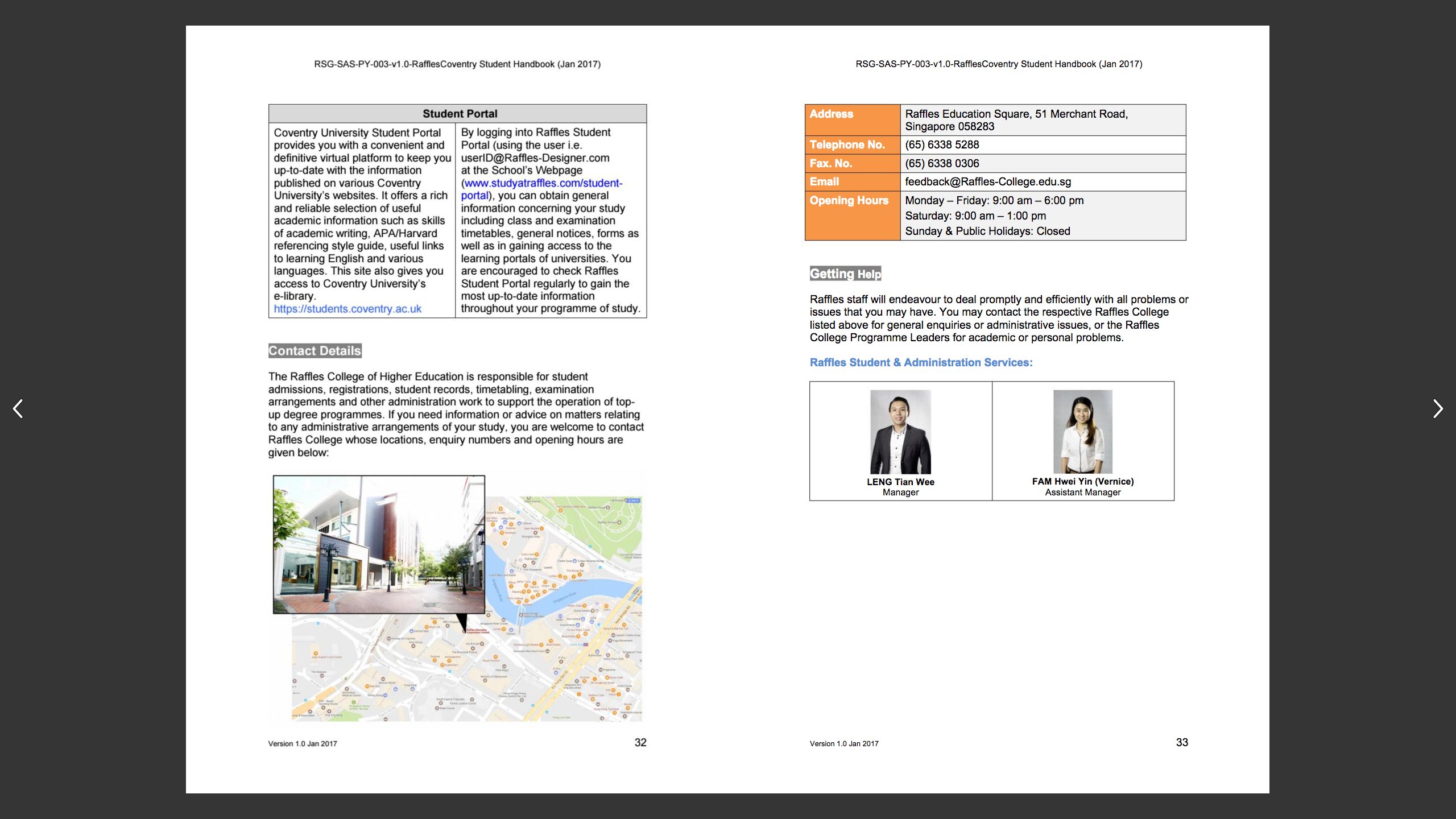Screen dimensions: 1456x819
Task: Open the studyatraffles.com student-portal link
Action: (x=543, y=183)
